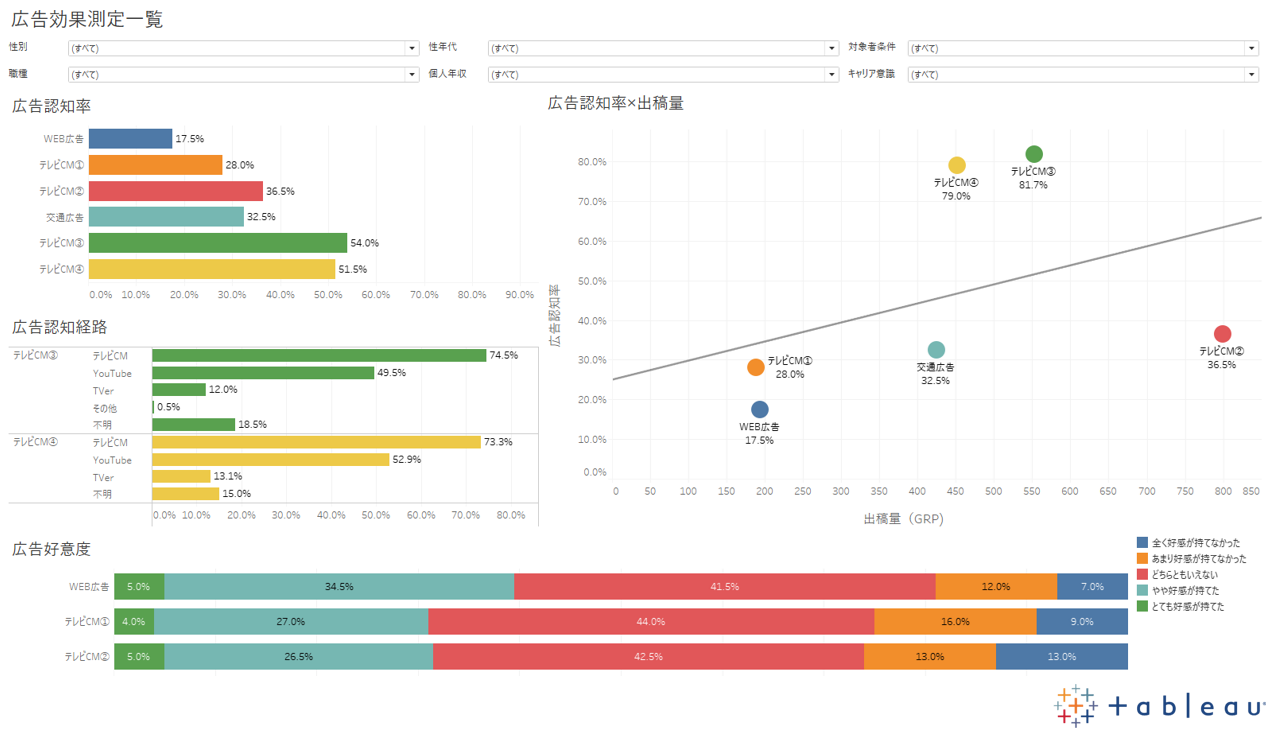Expand the 性年代 filter dropdown
Viewport: 1270px width, 732px height.
pos(663,48)
